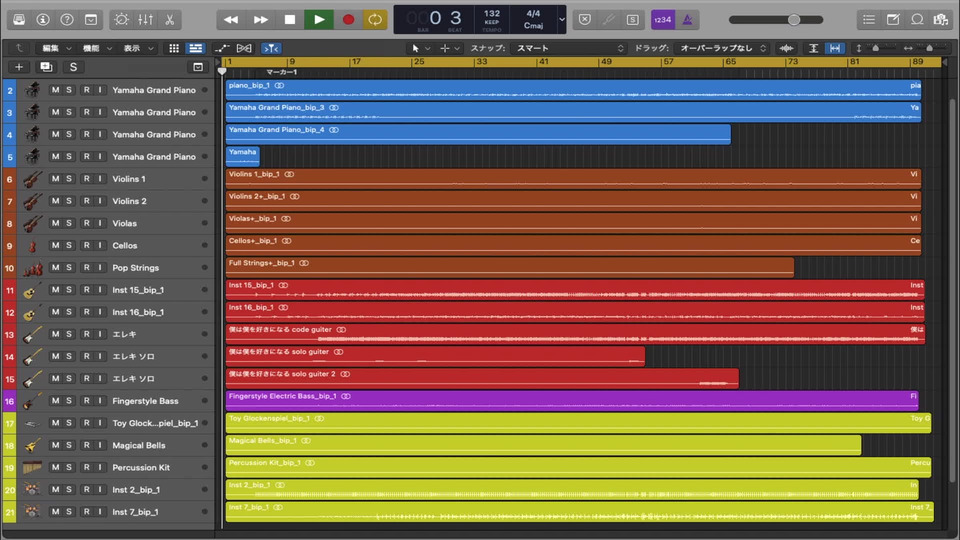Toggle Catch Playhead button
Screen dimensions: 960x540
[x=271, y=48]
